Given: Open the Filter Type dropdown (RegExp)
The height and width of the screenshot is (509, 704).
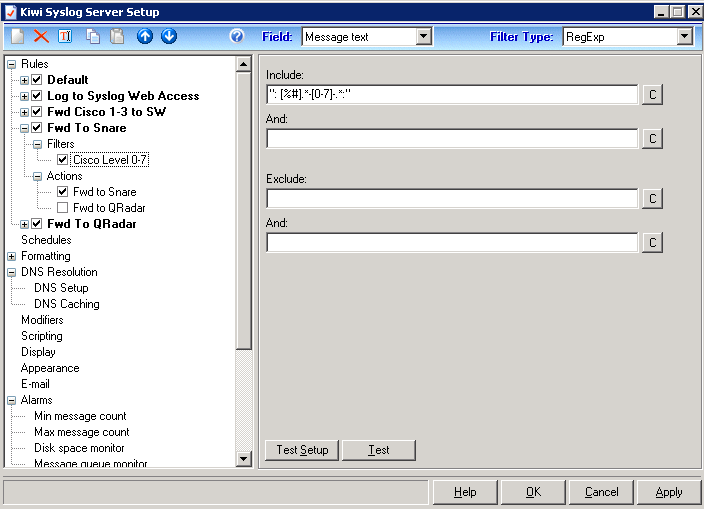Looking at the screenshot, I should (x=684, y=37).
